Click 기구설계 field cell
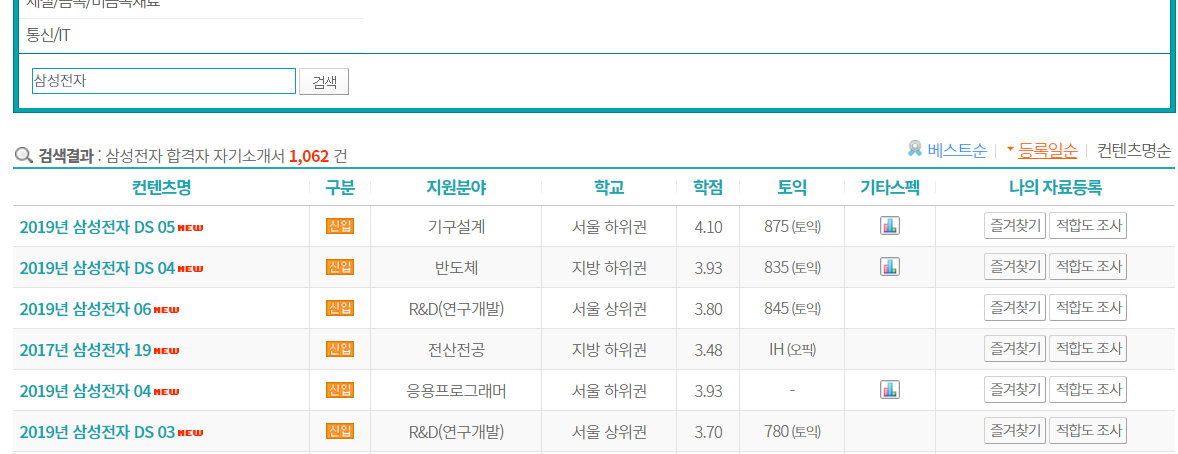1178x454 pixels. pos(455,226)
